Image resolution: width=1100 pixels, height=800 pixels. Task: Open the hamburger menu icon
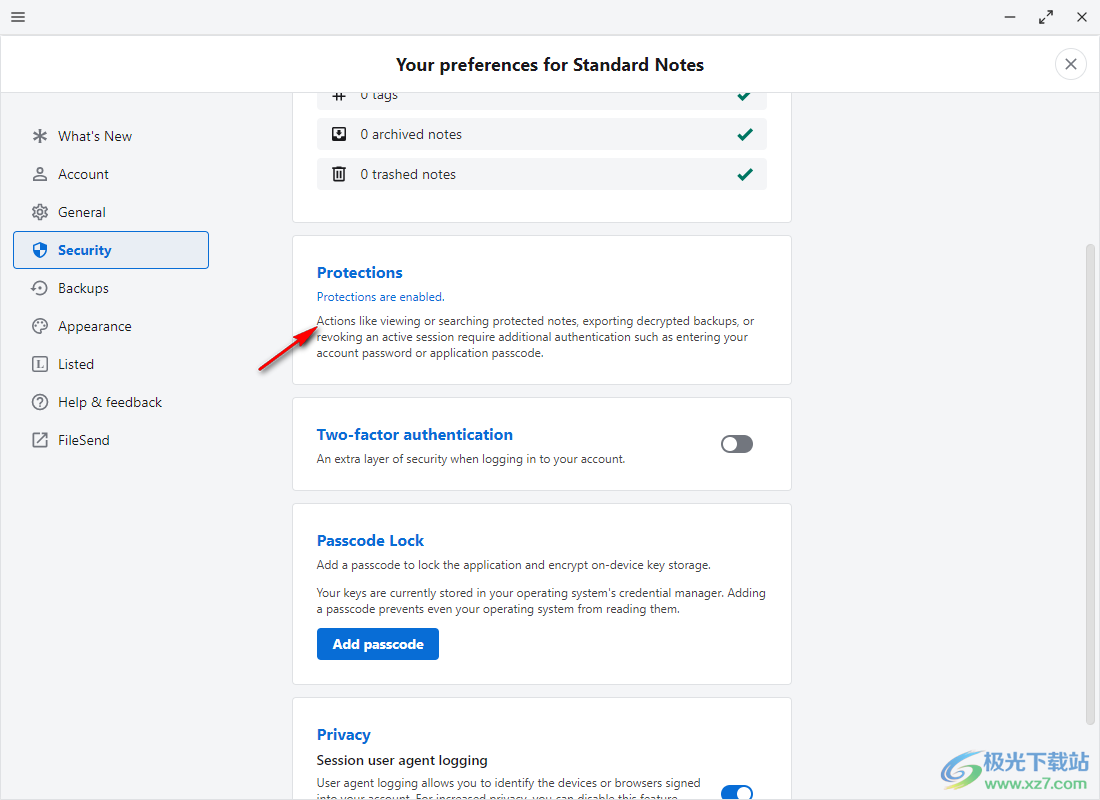[x=18, y=17]
